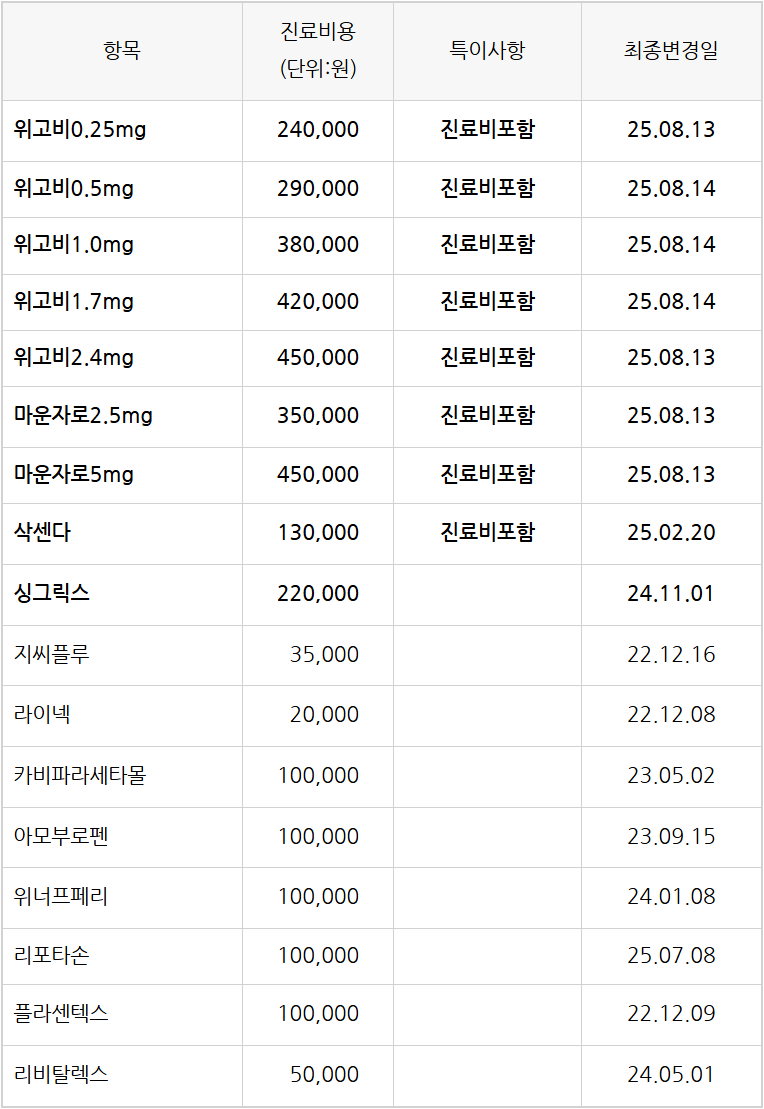Click the 진료비용 column header
The height and width of the screenshot is (1109, 764).
pyautogui.click(x=318, y=50)
